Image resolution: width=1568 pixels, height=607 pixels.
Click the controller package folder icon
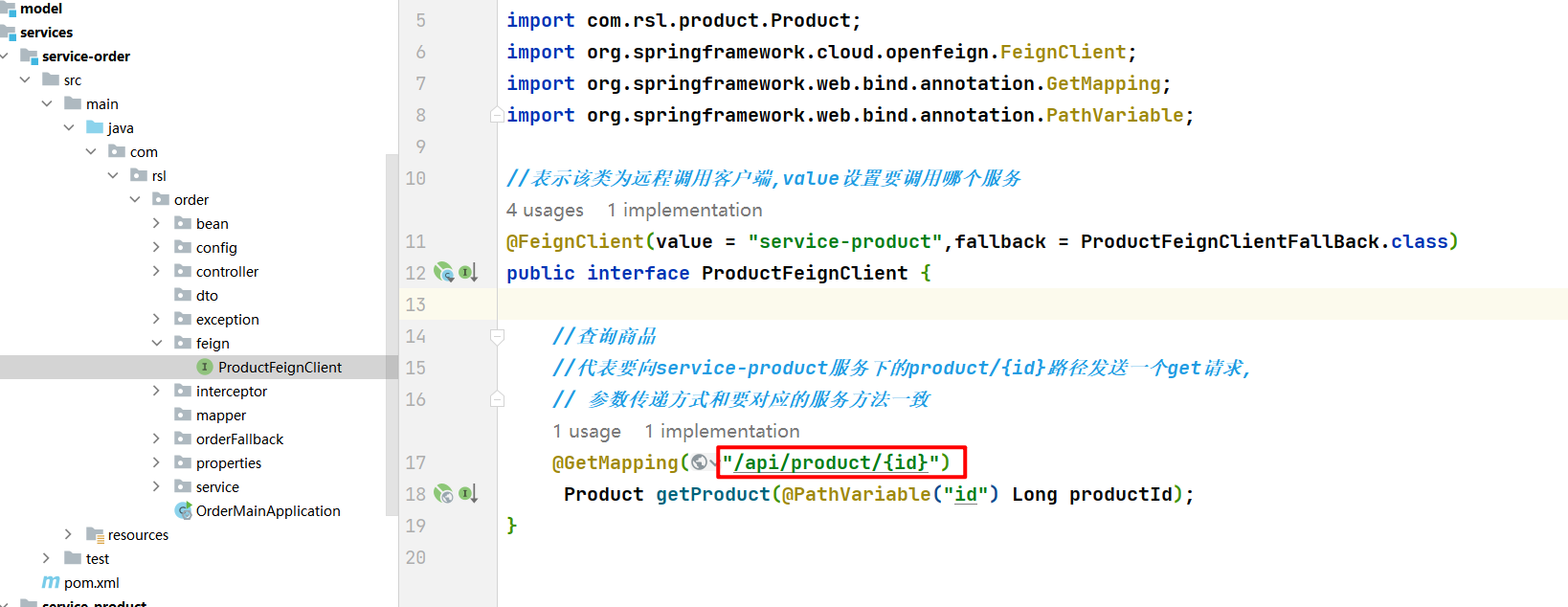click(184, 271)
